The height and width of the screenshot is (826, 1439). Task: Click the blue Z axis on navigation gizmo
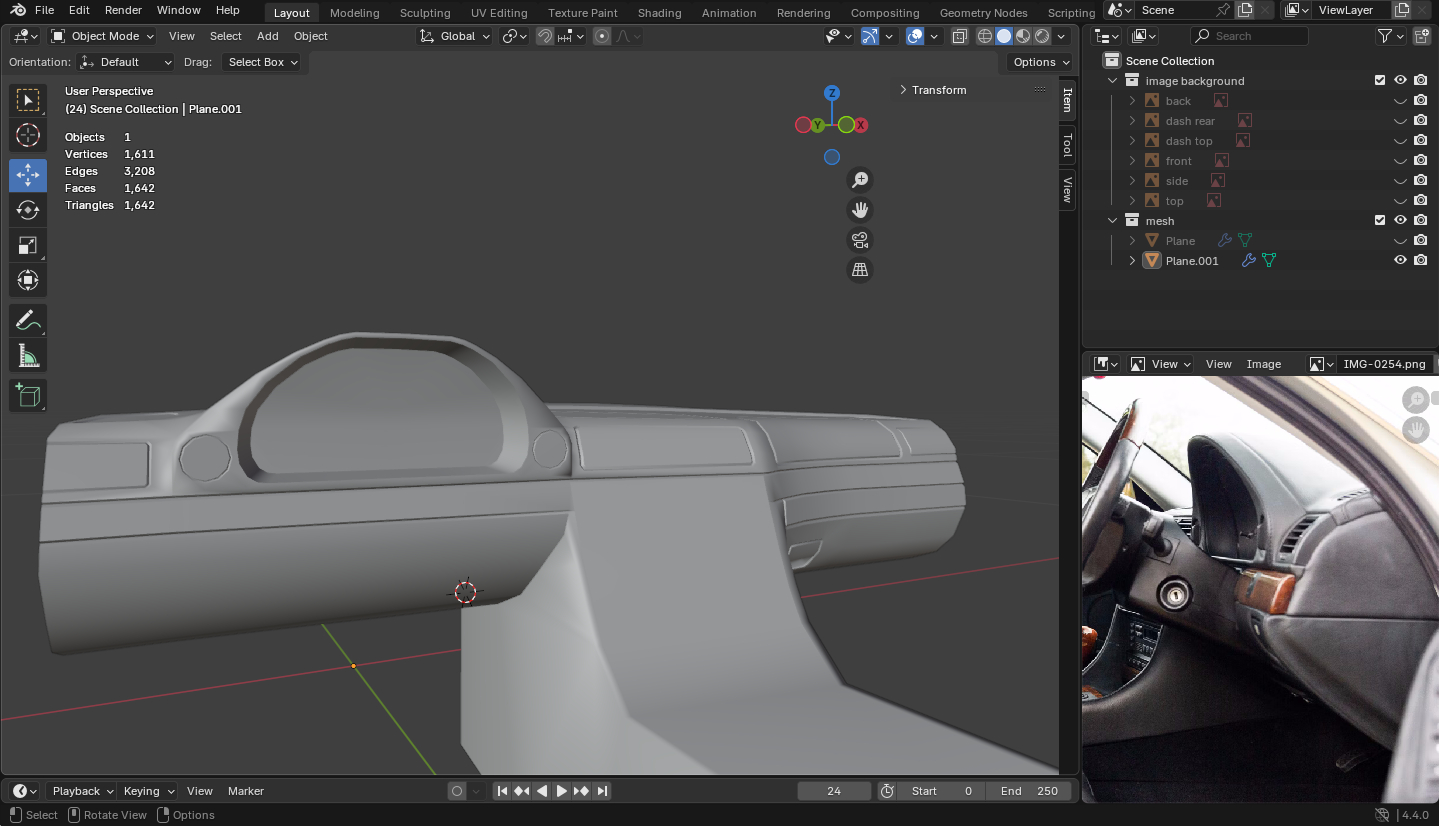[831, 93]
